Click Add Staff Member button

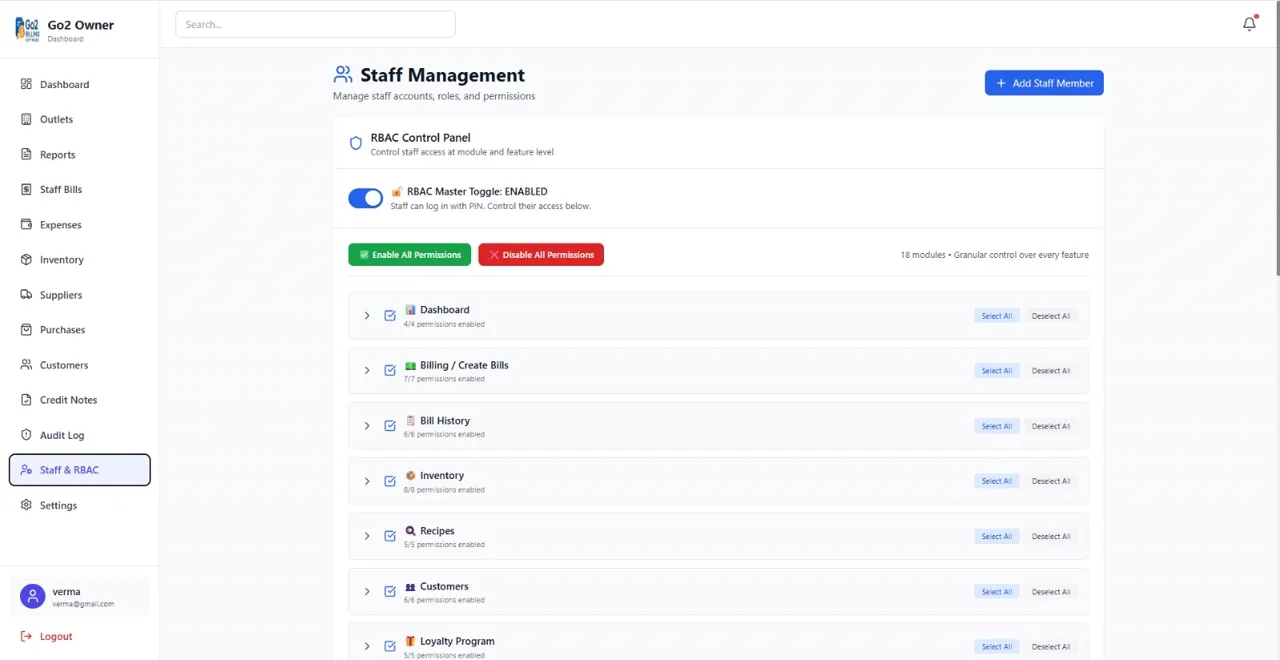coord(1044,83)
